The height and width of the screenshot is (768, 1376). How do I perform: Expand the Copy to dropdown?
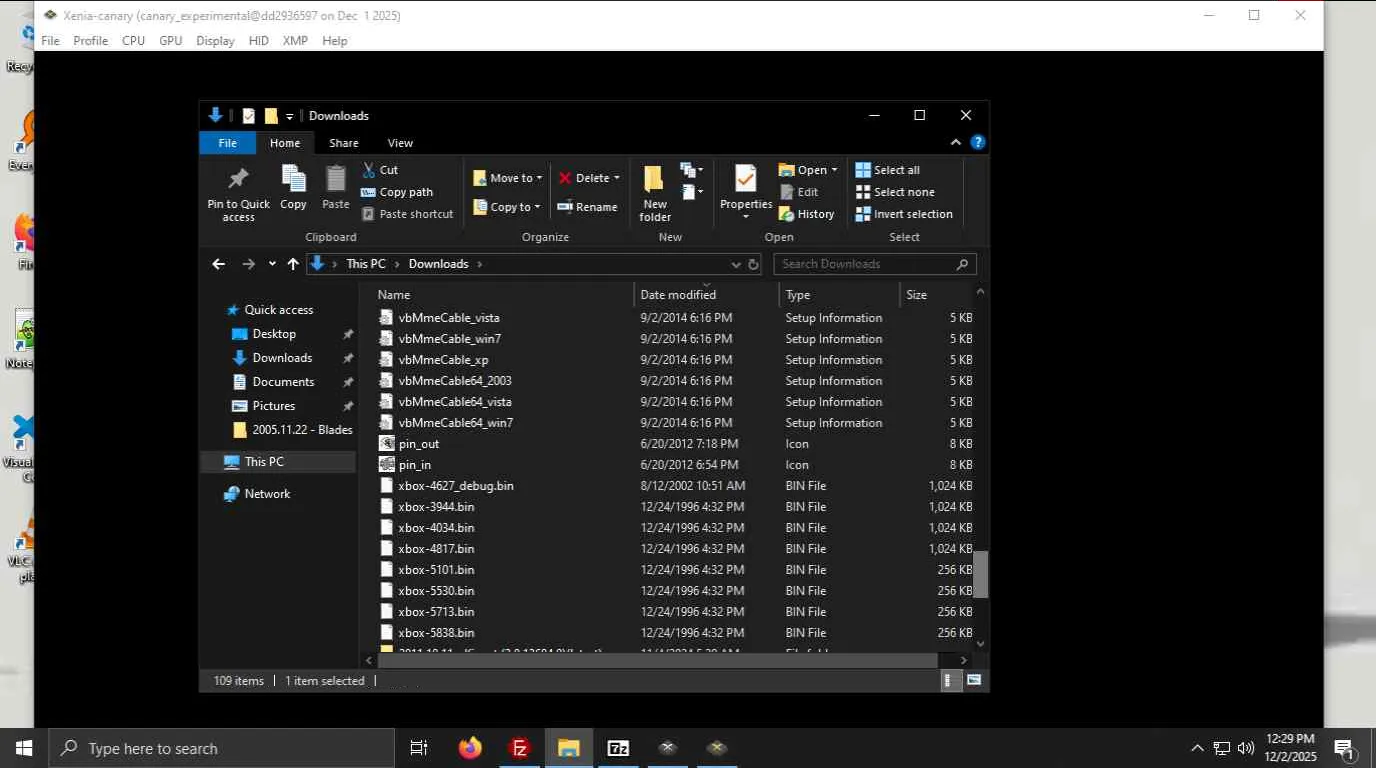tap(507, 207)
